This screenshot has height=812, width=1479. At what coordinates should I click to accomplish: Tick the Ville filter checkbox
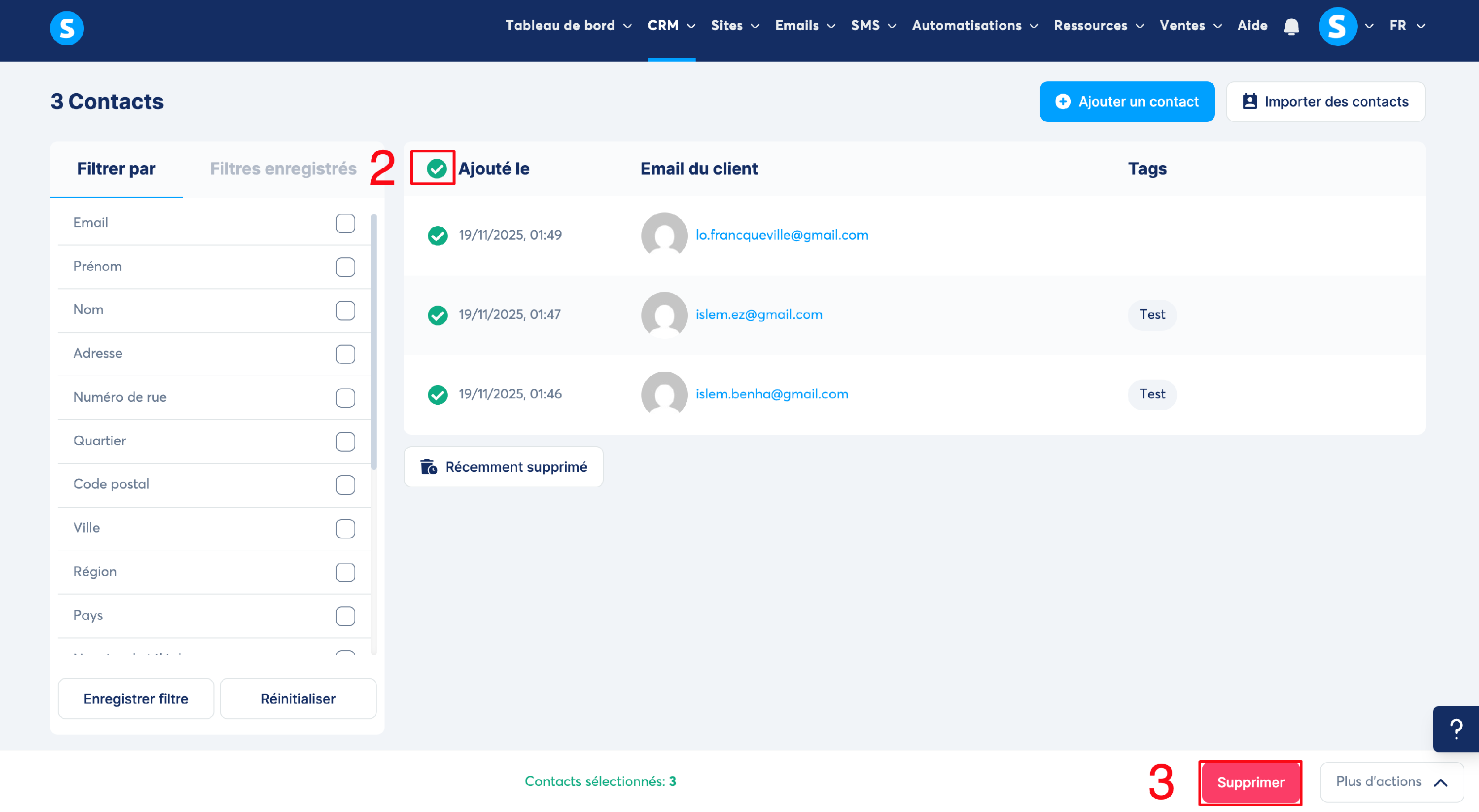pos(345,529)
